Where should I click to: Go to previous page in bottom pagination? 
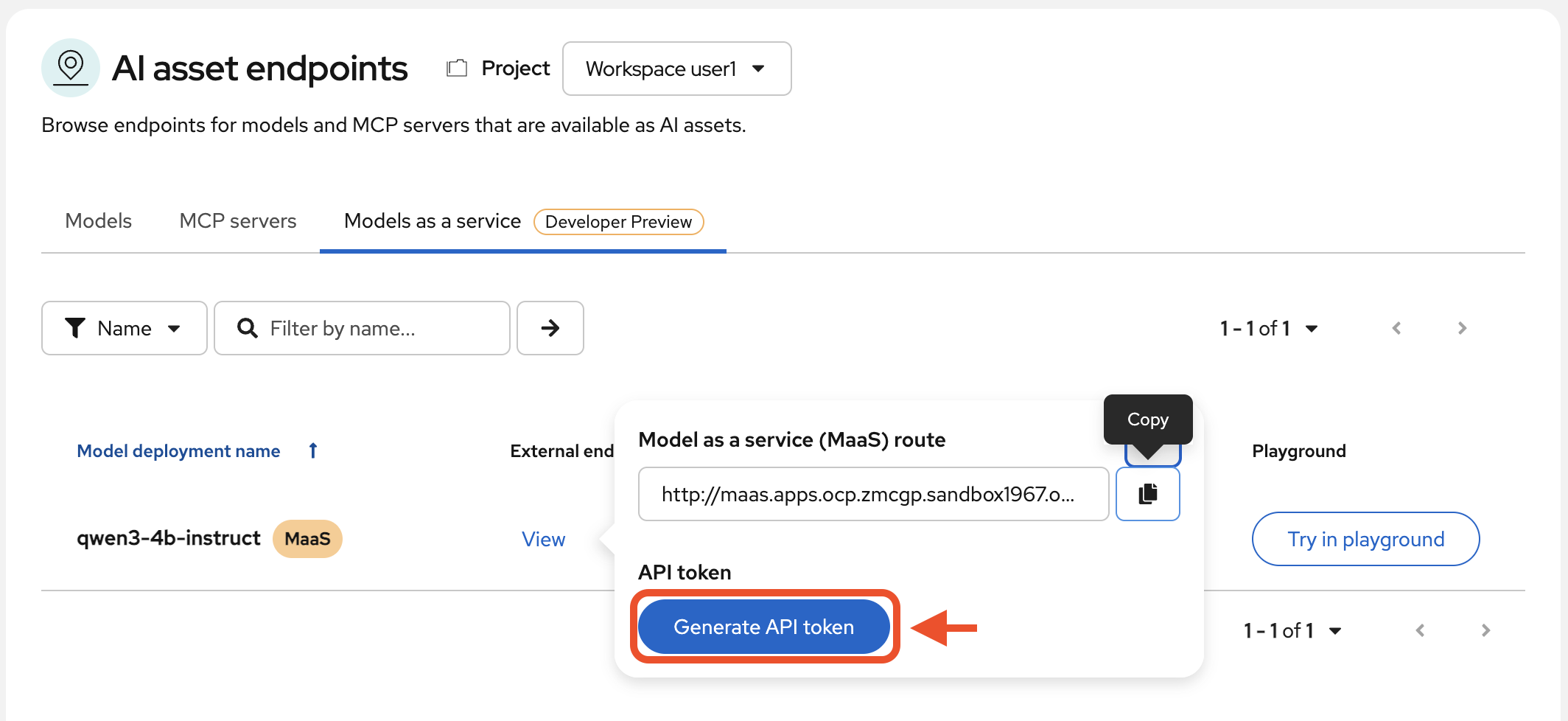click(x=1420, y=630)
